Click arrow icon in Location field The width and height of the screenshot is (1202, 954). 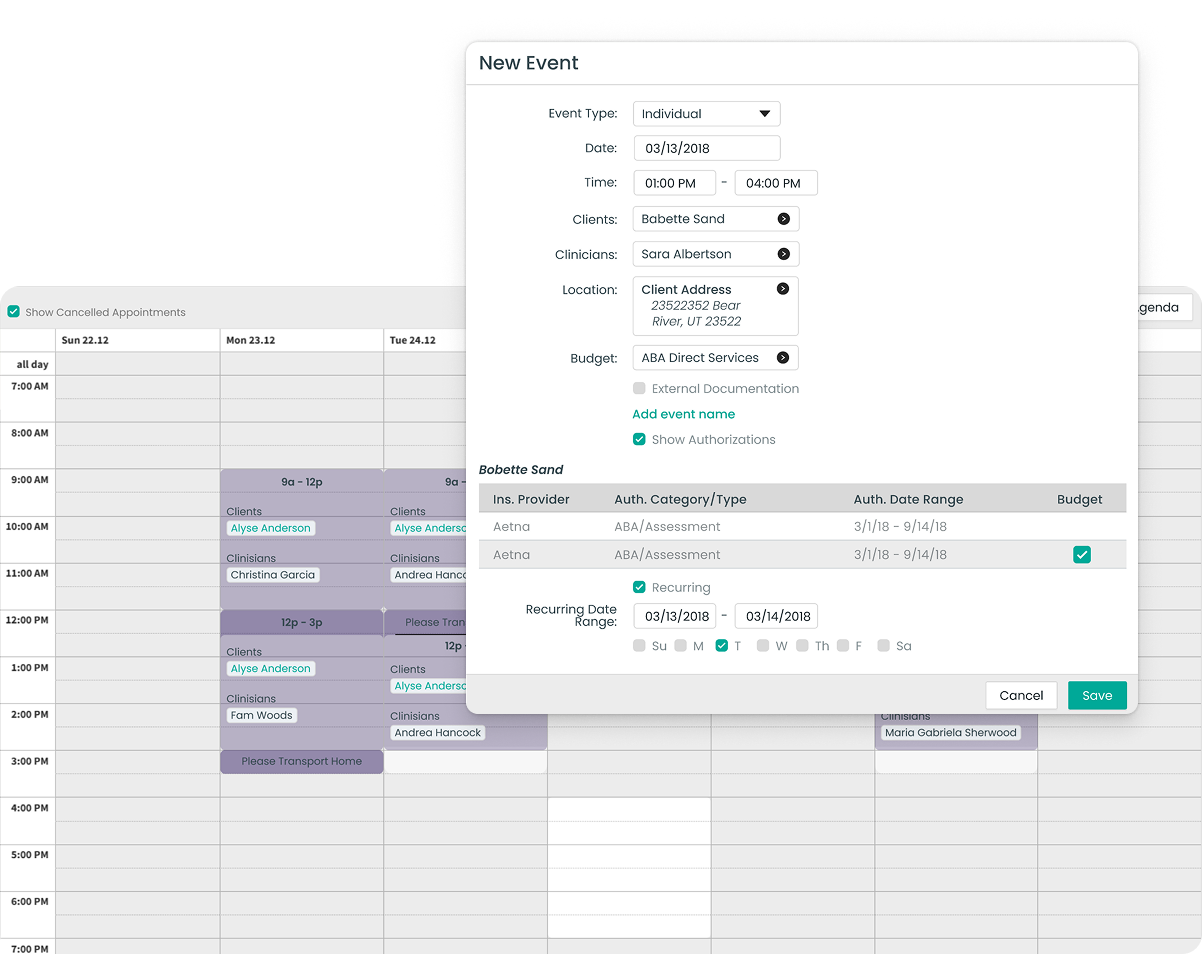(x=783, y=289)
